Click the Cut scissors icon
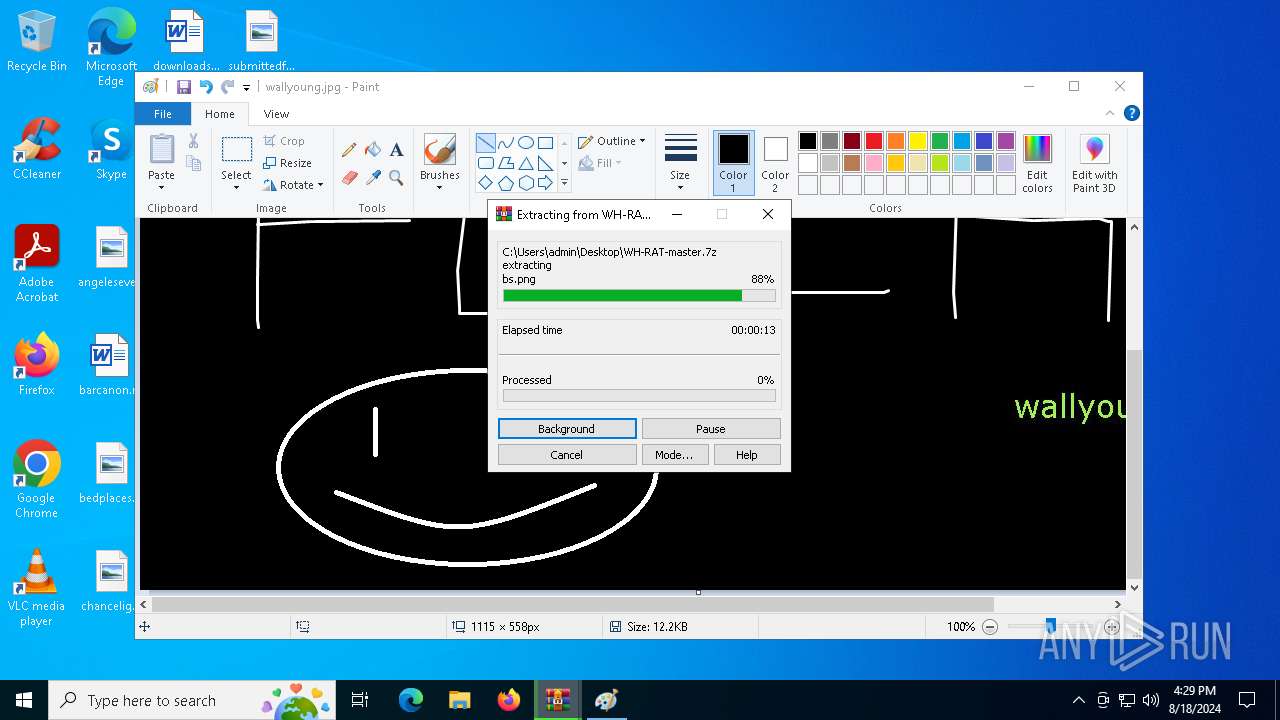The width and height of the screenshot is (1280, 720). tap(193, 142)
